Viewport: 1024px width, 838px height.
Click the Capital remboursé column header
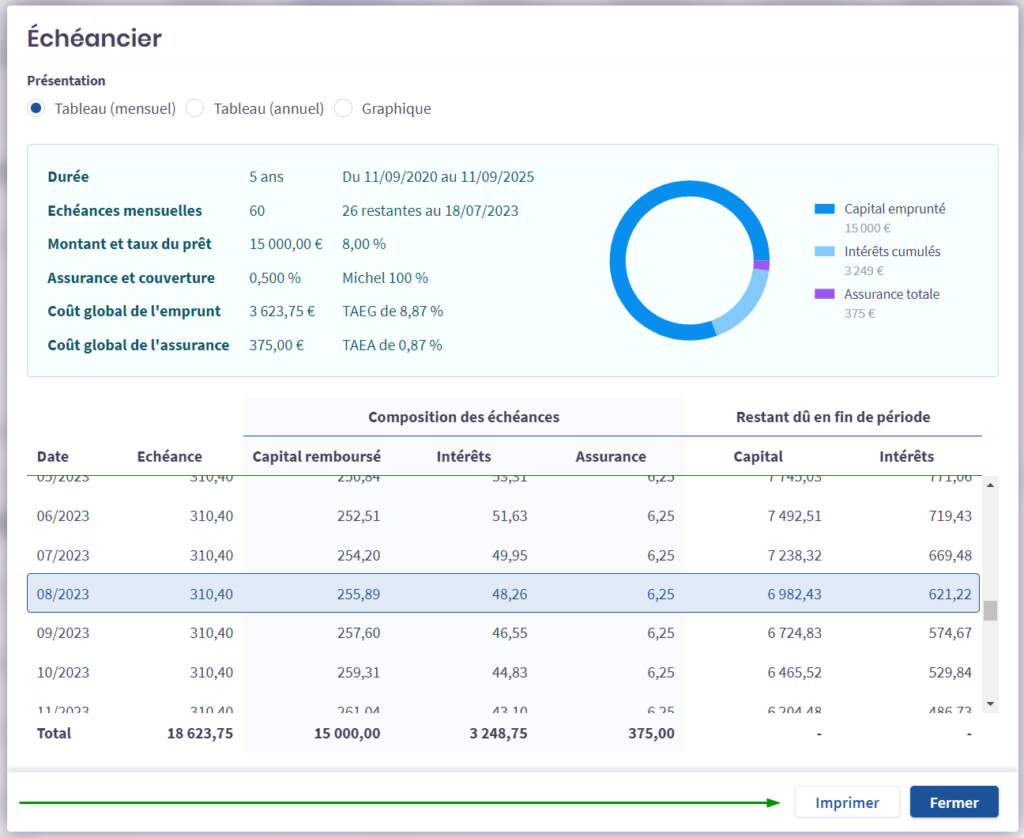tap(316, 457)
